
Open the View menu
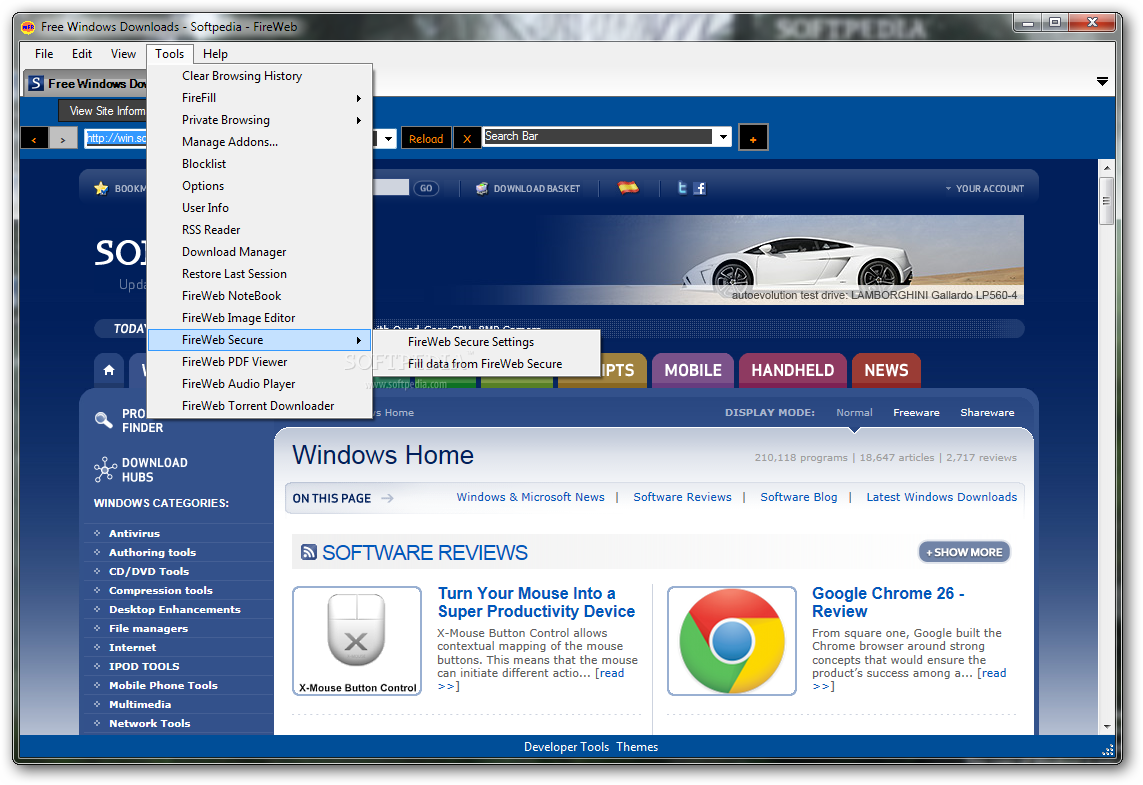[123, 54]
